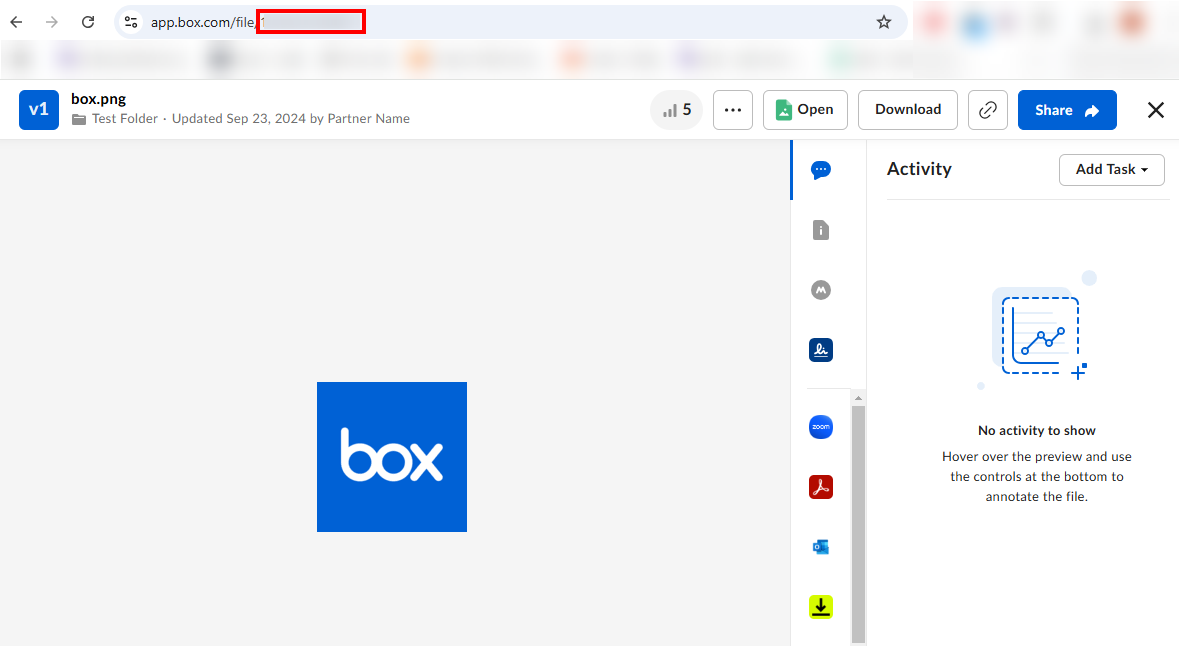
Task: Click the view count indicator
Action: [x=676, y=110]
